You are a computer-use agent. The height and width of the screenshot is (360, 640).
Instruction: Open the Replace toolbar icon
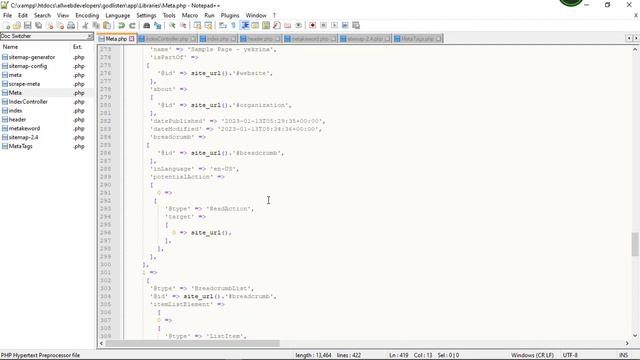[157, 25]
